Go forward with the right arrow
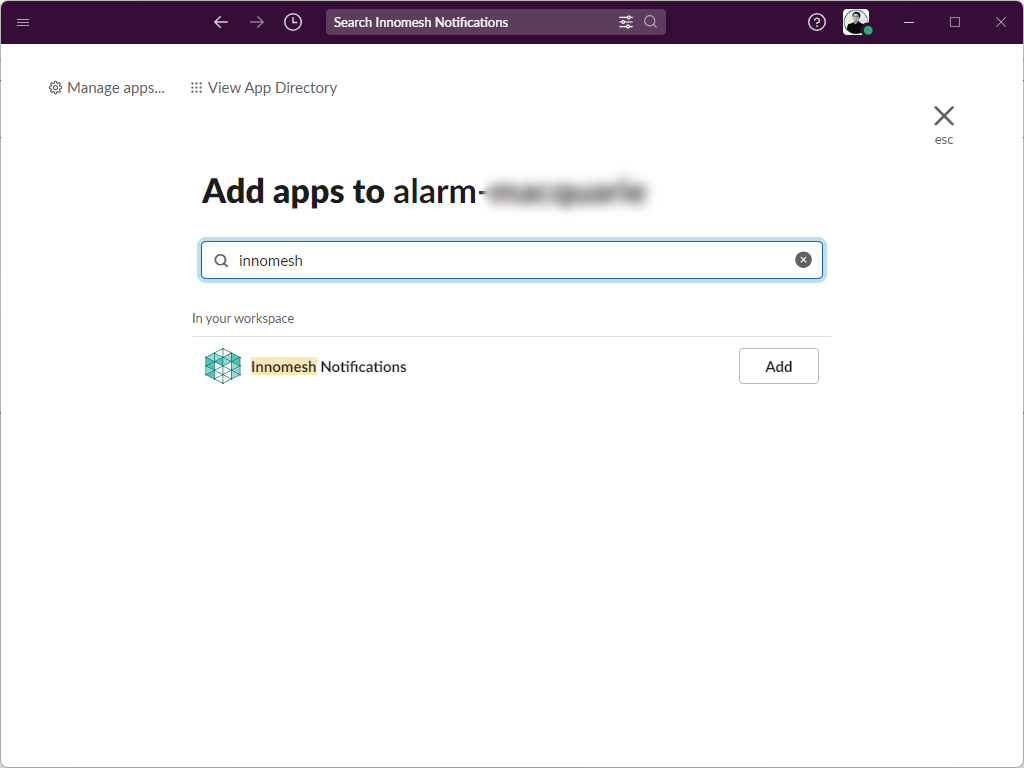The height and width of the screenshot is (768, 1024). (257, 22)
